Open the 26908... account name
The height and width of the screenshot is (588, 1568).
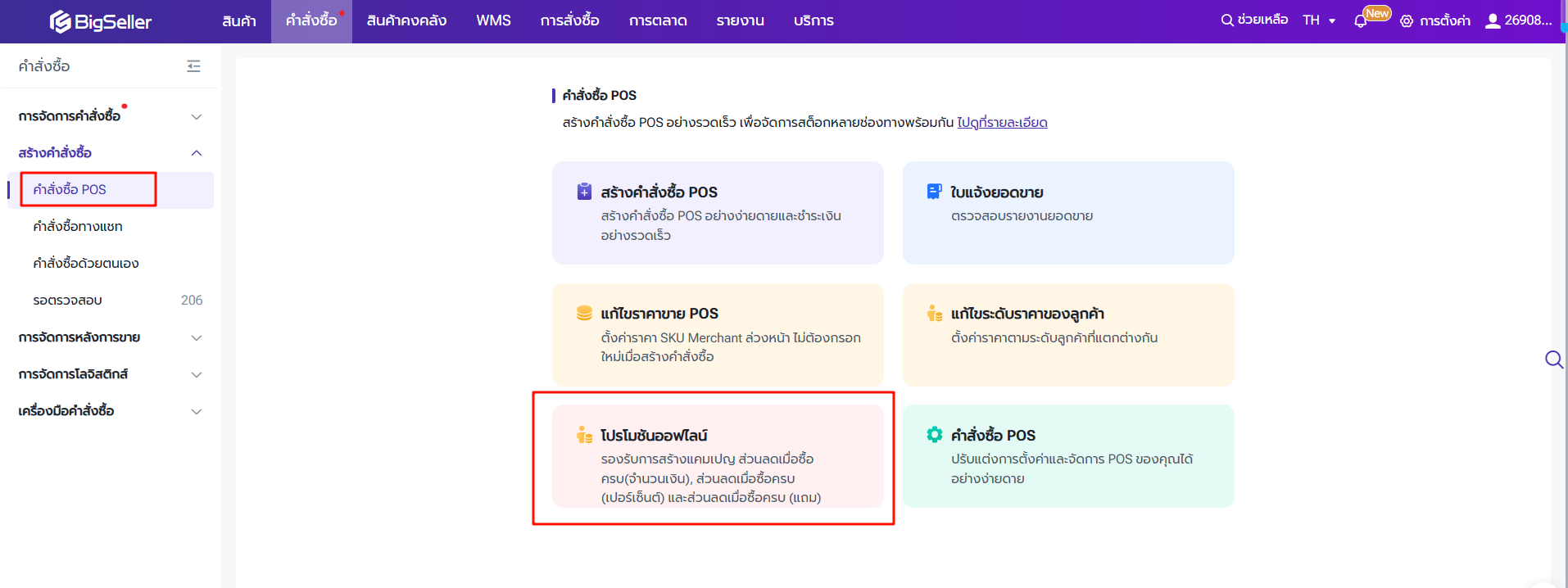(x=1528, y=20)
